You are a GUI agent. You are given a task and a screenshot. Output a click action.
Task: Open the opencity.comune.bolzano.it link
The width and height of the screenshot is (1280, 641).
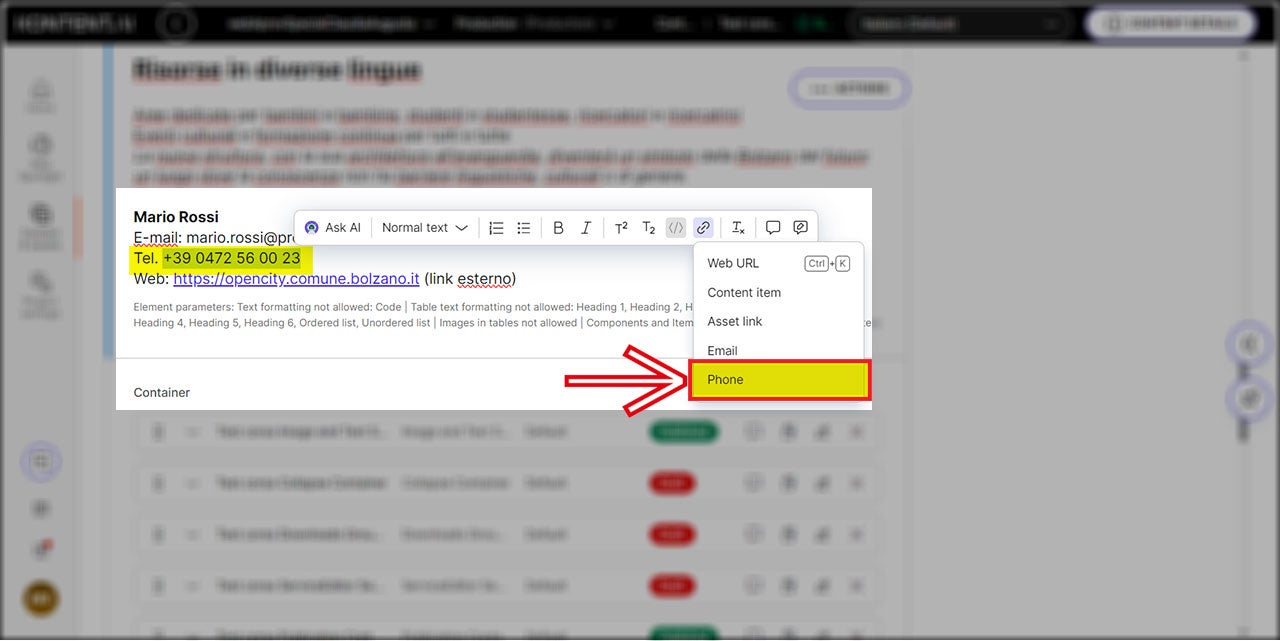click(296, 279)
